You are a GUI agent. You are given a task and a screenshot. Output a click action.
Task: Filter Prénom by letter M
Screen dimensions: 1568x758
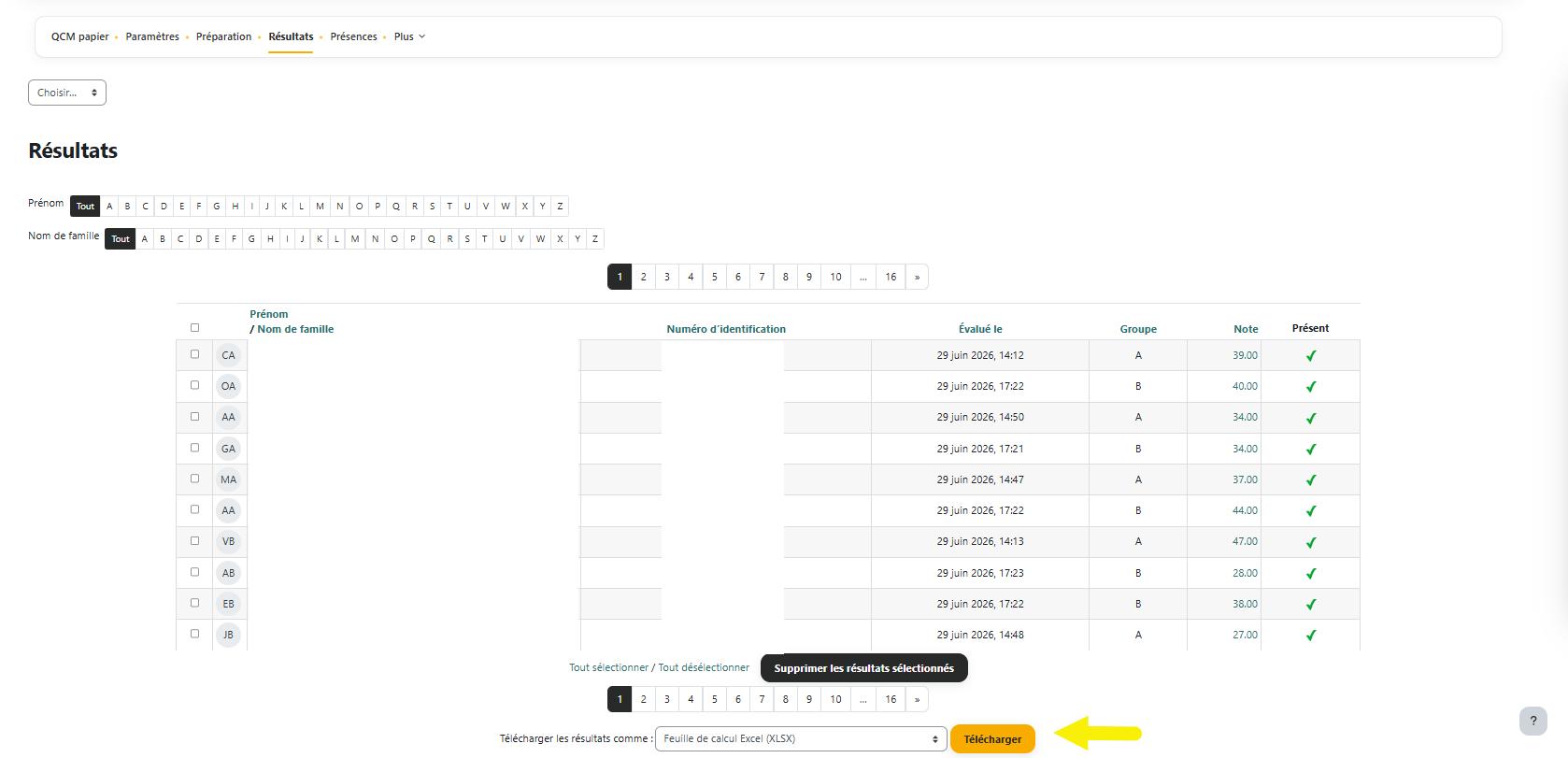coord(320,206)
